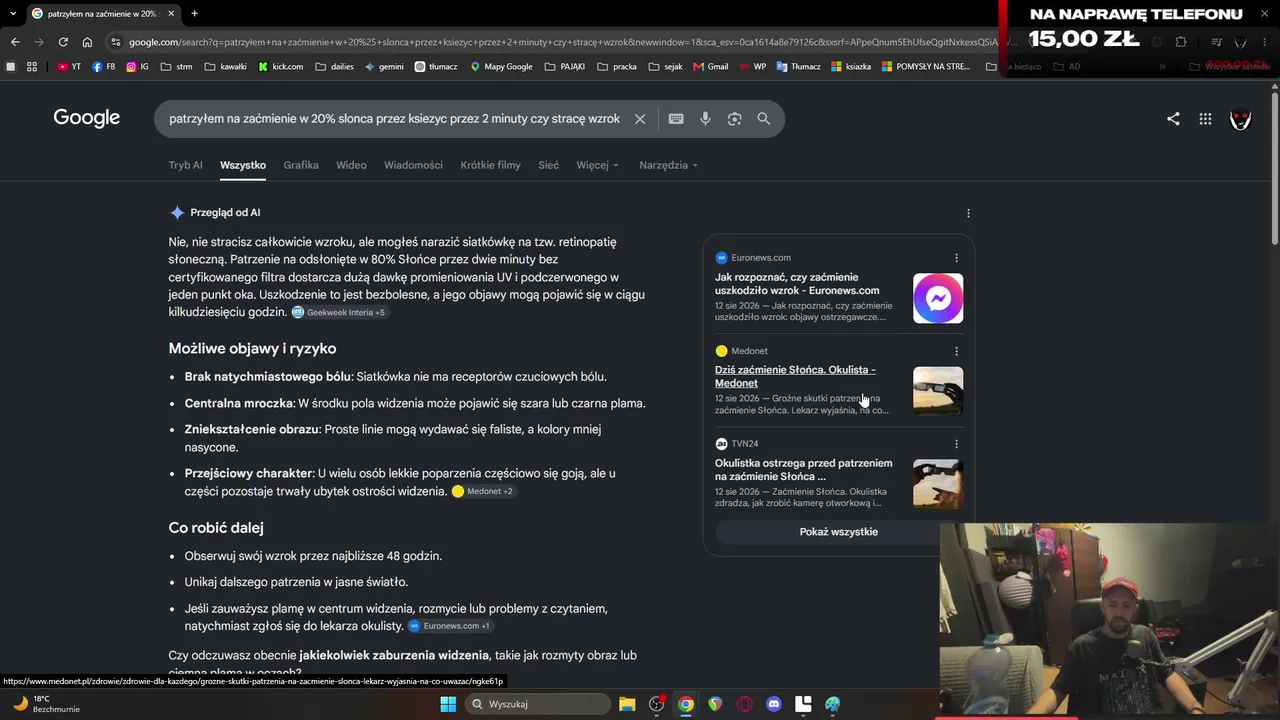Open the pracka bookmarks folder

click(x=617, y=67)
